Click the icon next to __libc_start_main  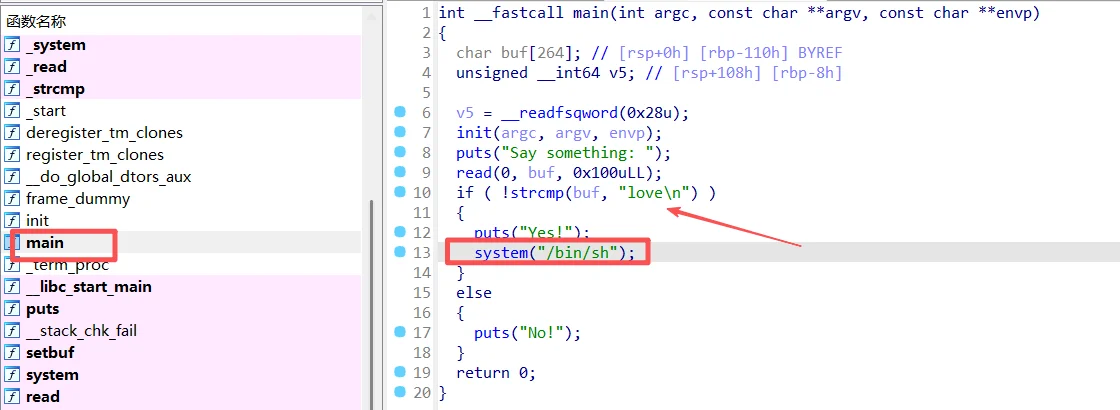pyautogui.click(x=12, y=287)
